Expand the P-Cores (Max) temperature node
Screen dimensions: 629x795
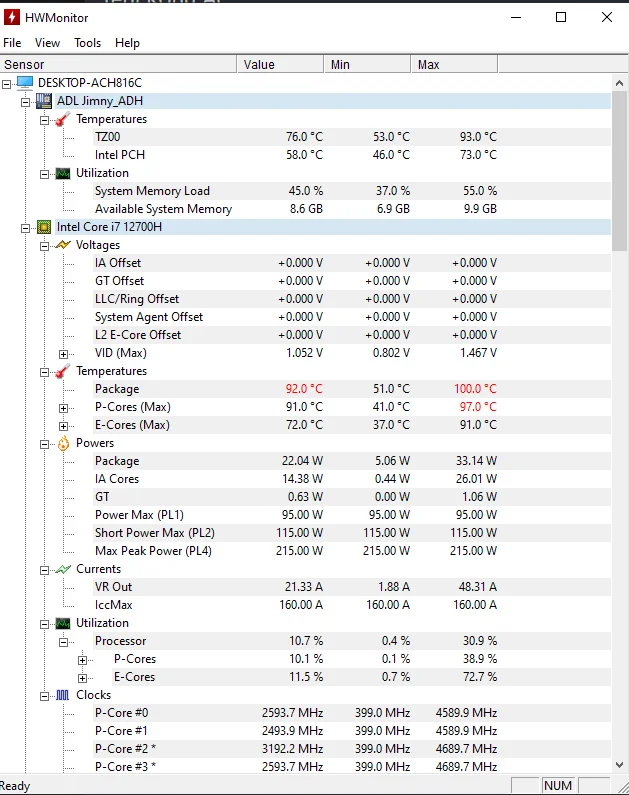[64, 407]
